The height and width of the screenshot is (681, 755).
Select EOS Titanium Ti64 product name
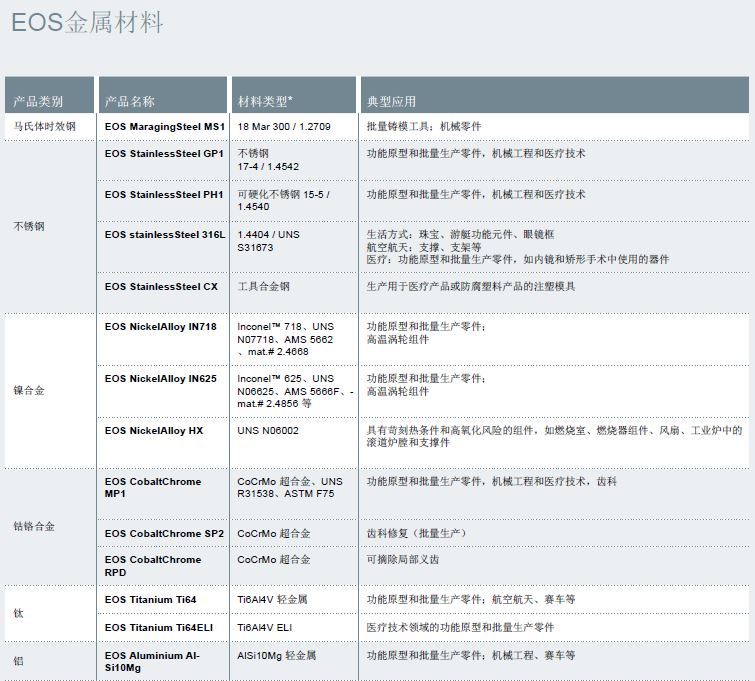(x=151, y=600)
